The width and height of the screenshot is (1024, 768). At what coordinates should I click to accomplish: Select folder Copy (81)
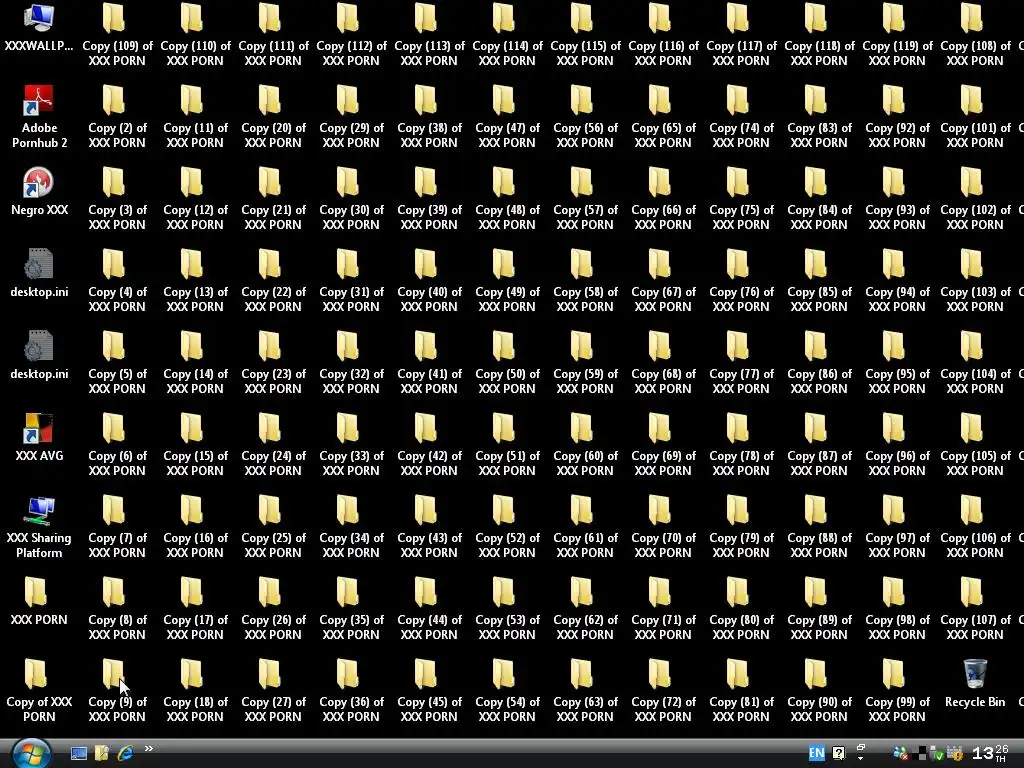(x=741, y=691)
